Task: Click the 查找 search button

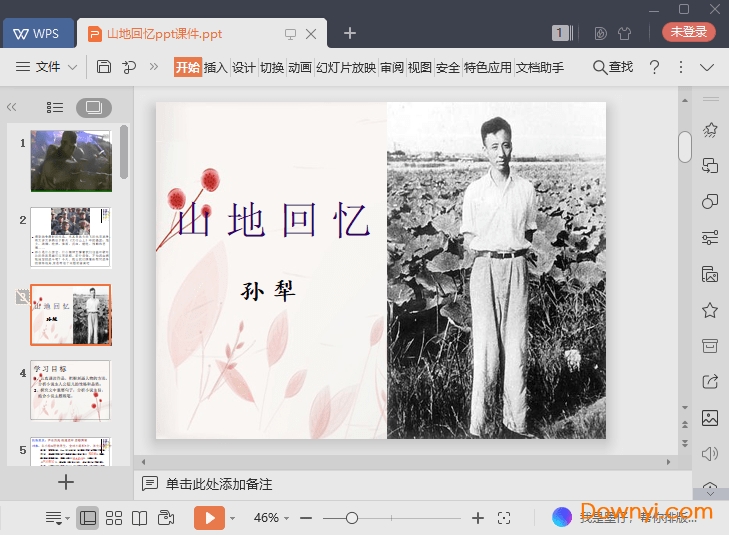Action: (x=613, y=67)
